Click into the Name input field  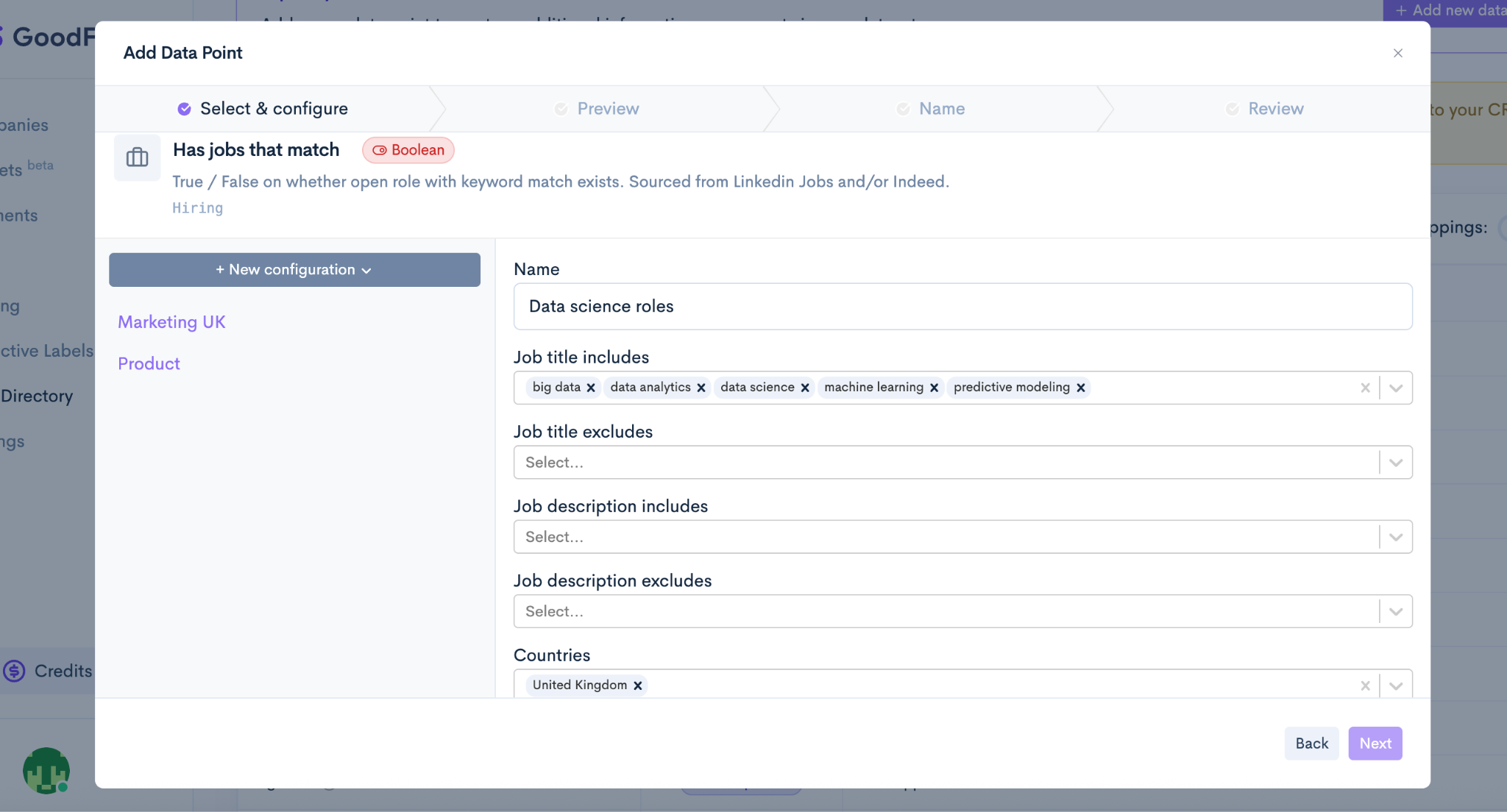click(x=962, y=307)
